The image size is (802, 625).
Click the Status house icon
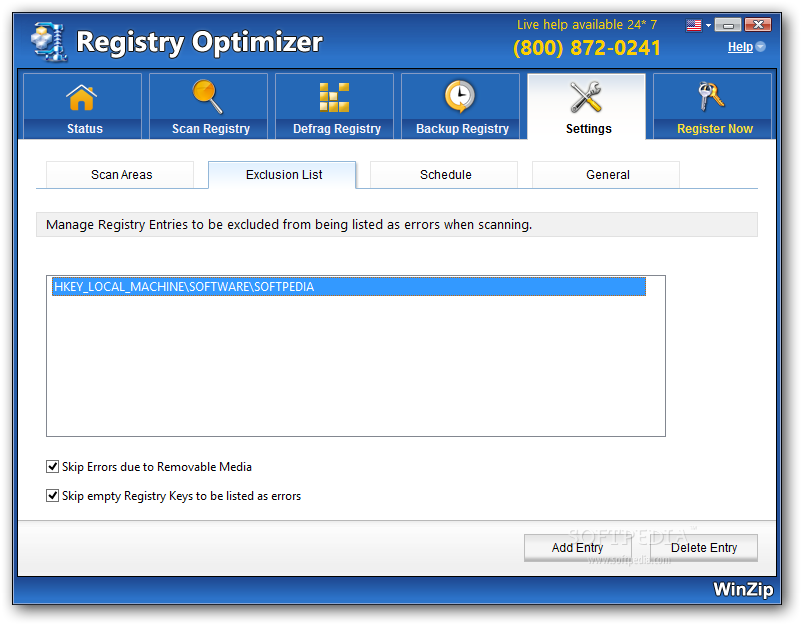coord(82,97)
